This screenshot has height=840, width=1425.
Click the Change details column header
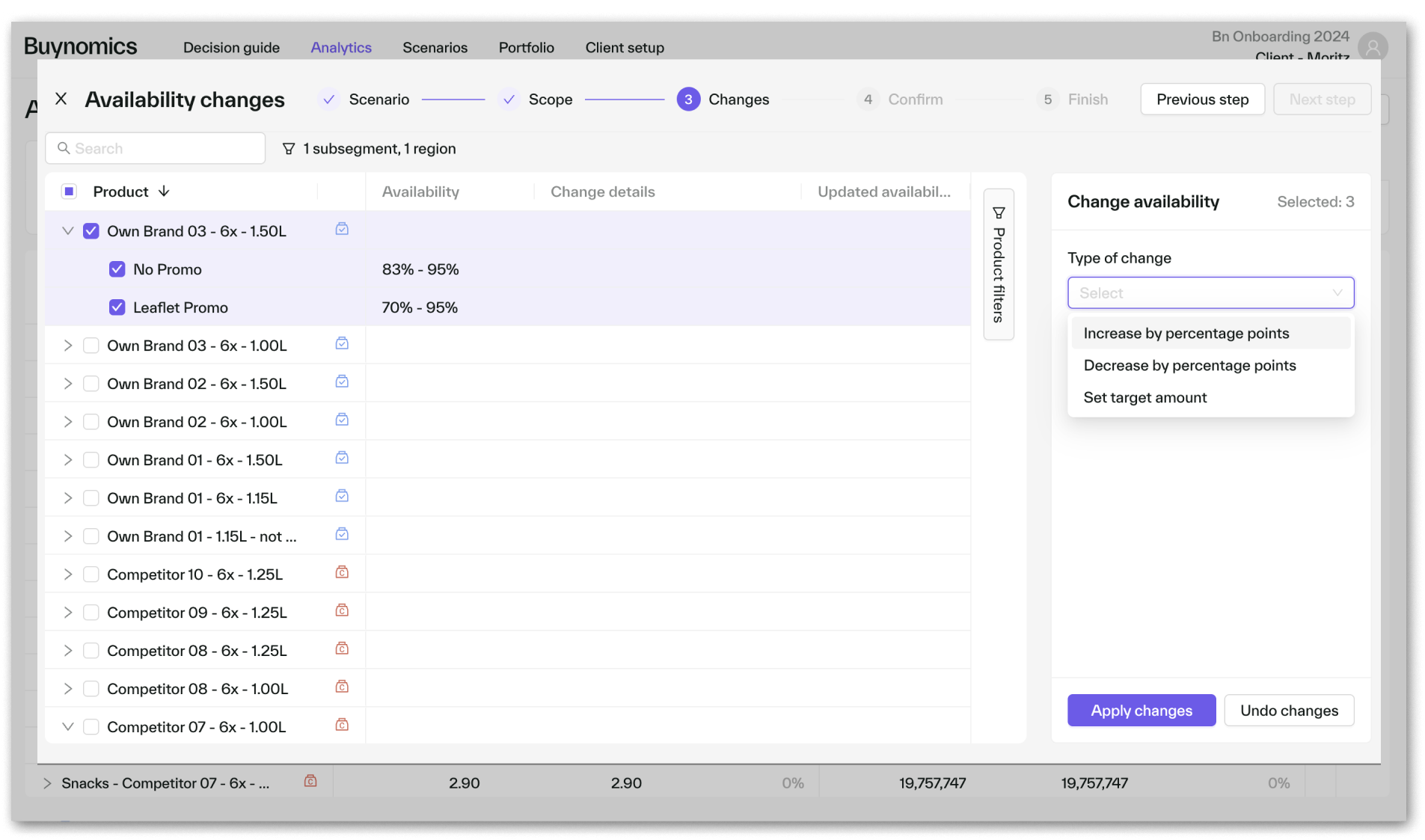click(x=603, y=191)
